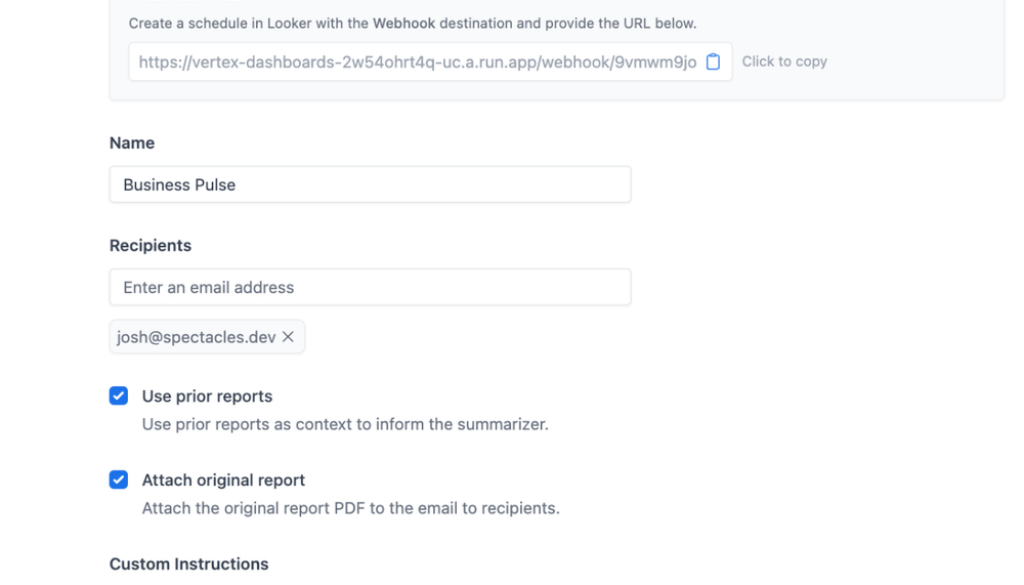Image resolution: width=1024 pixels, height=585 pixels.
Task: Remove josh@spectacles.dev recipient with X icon
Action: pyautogui.click(x=288, y=337)
